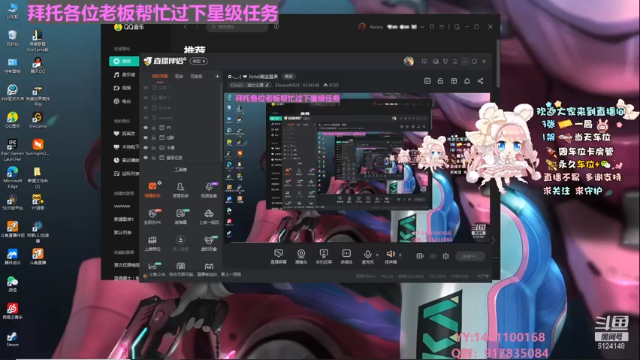
Task: Open 我喜欢 in QQ Music sidebar
Action: (124, 133)
